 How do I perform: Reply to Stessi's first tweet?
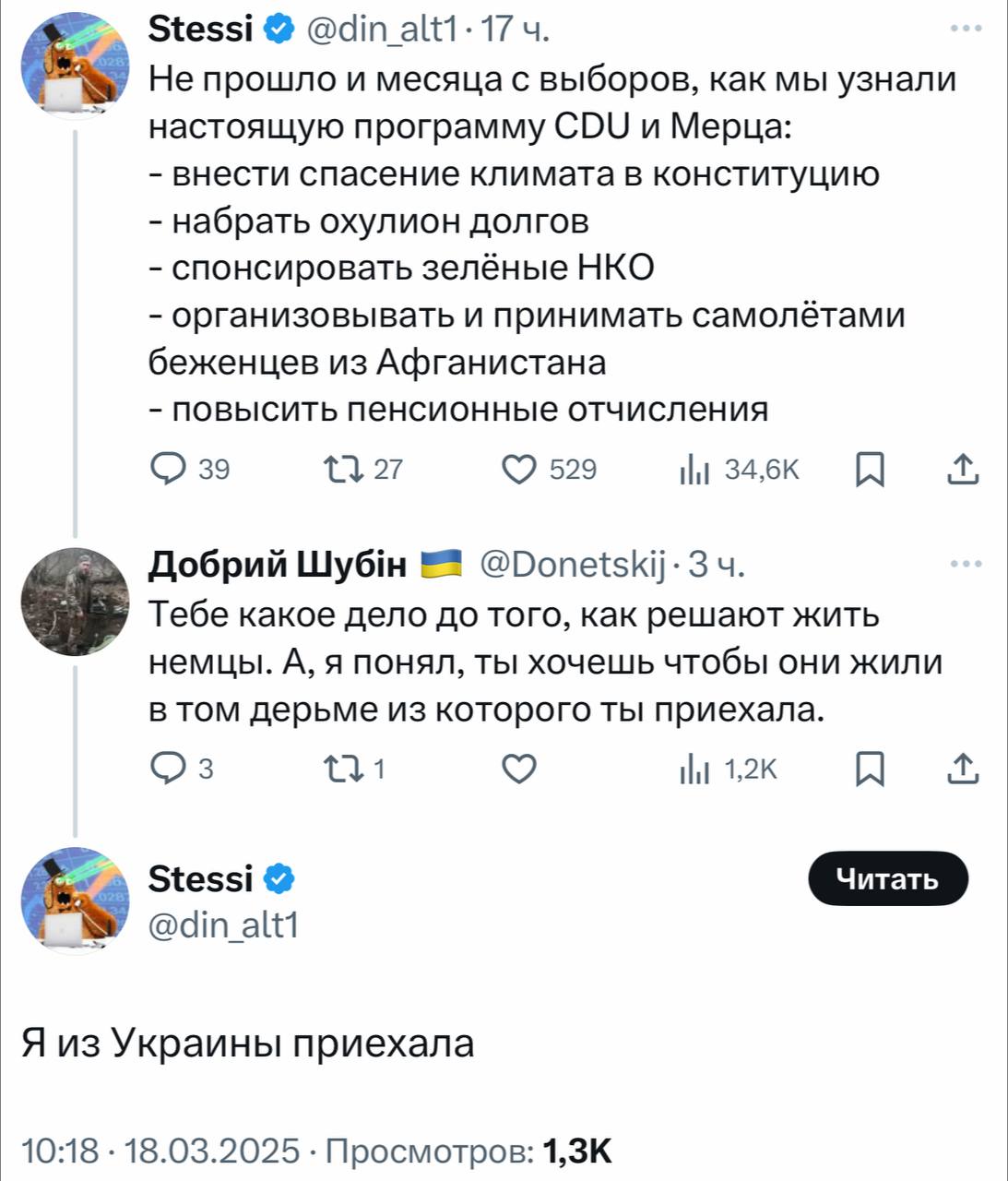168,470
